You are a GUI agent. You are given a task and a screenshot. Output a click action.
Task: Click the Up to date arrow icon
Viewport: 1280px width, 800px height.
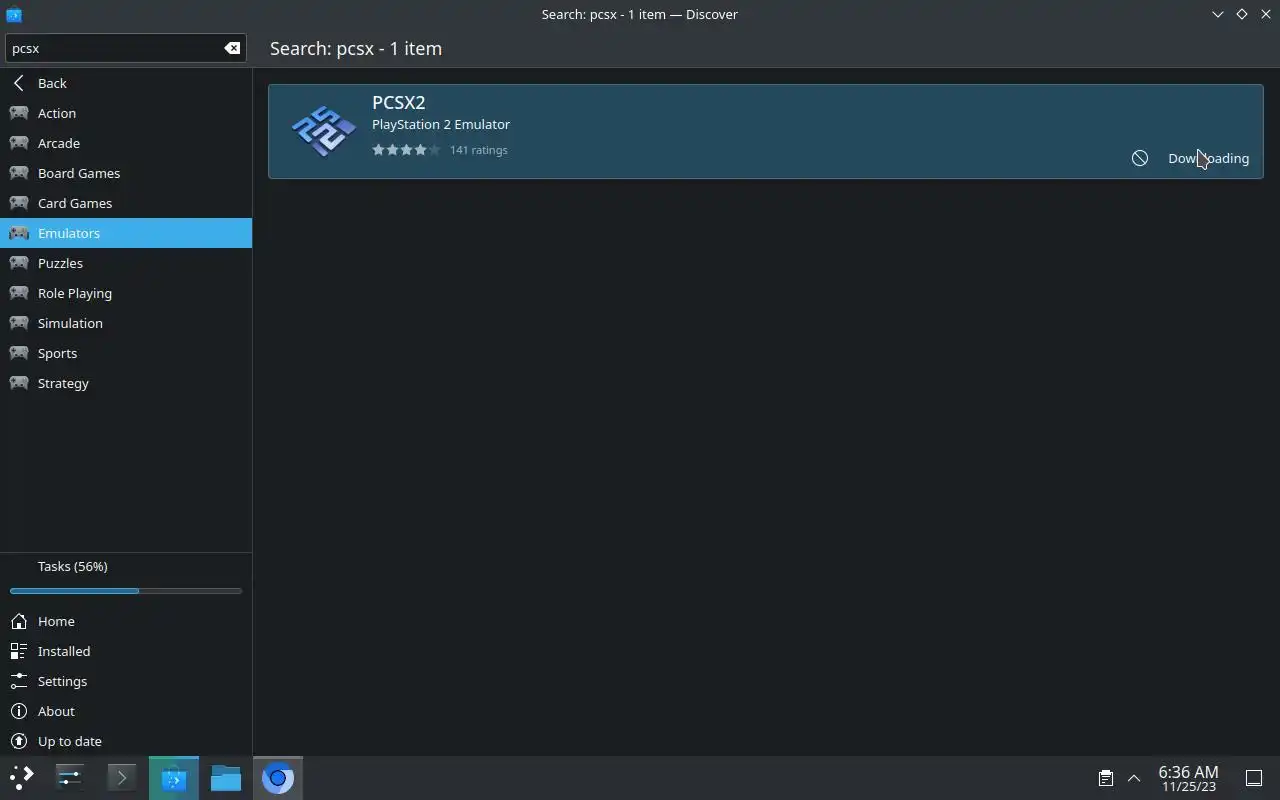pyautogui.click(x=18, y=741)
